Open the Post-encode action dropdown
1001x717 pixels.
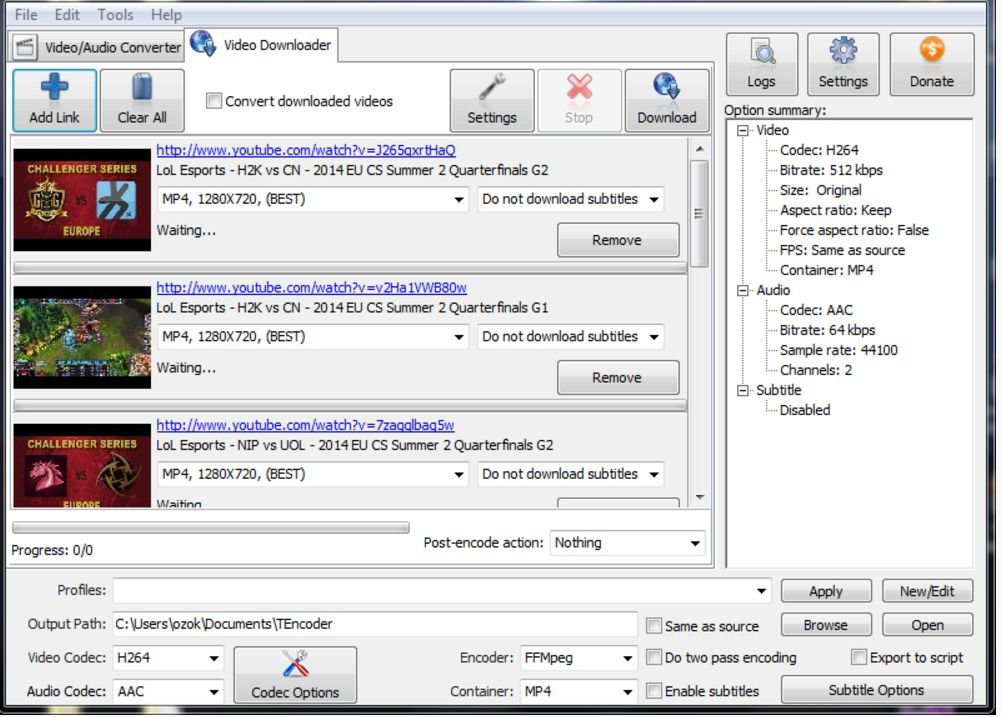coord(695,543)
